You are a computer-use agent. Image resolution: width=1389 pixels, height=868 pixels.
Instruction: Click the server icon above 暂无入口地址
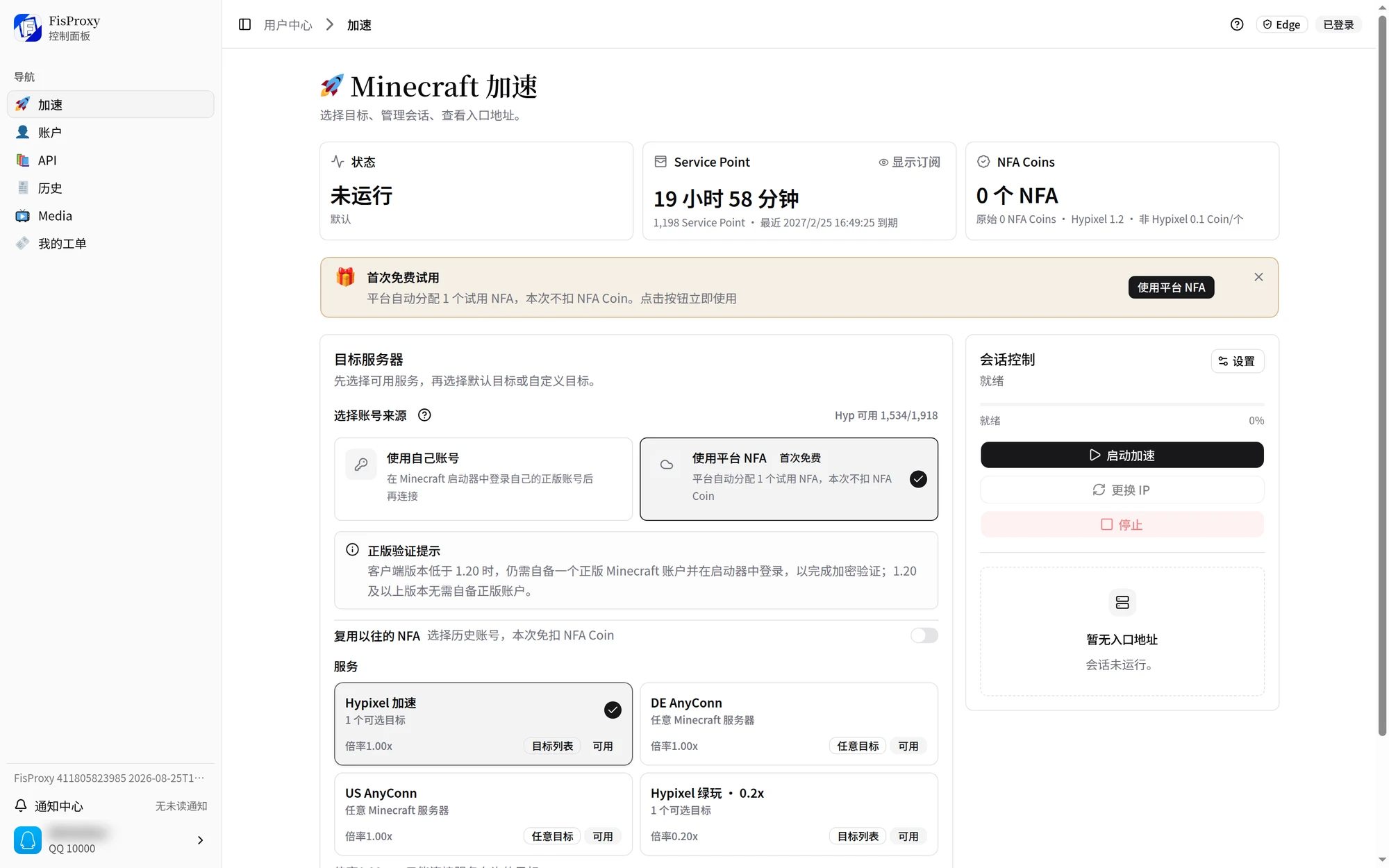tap(1122, 602)
